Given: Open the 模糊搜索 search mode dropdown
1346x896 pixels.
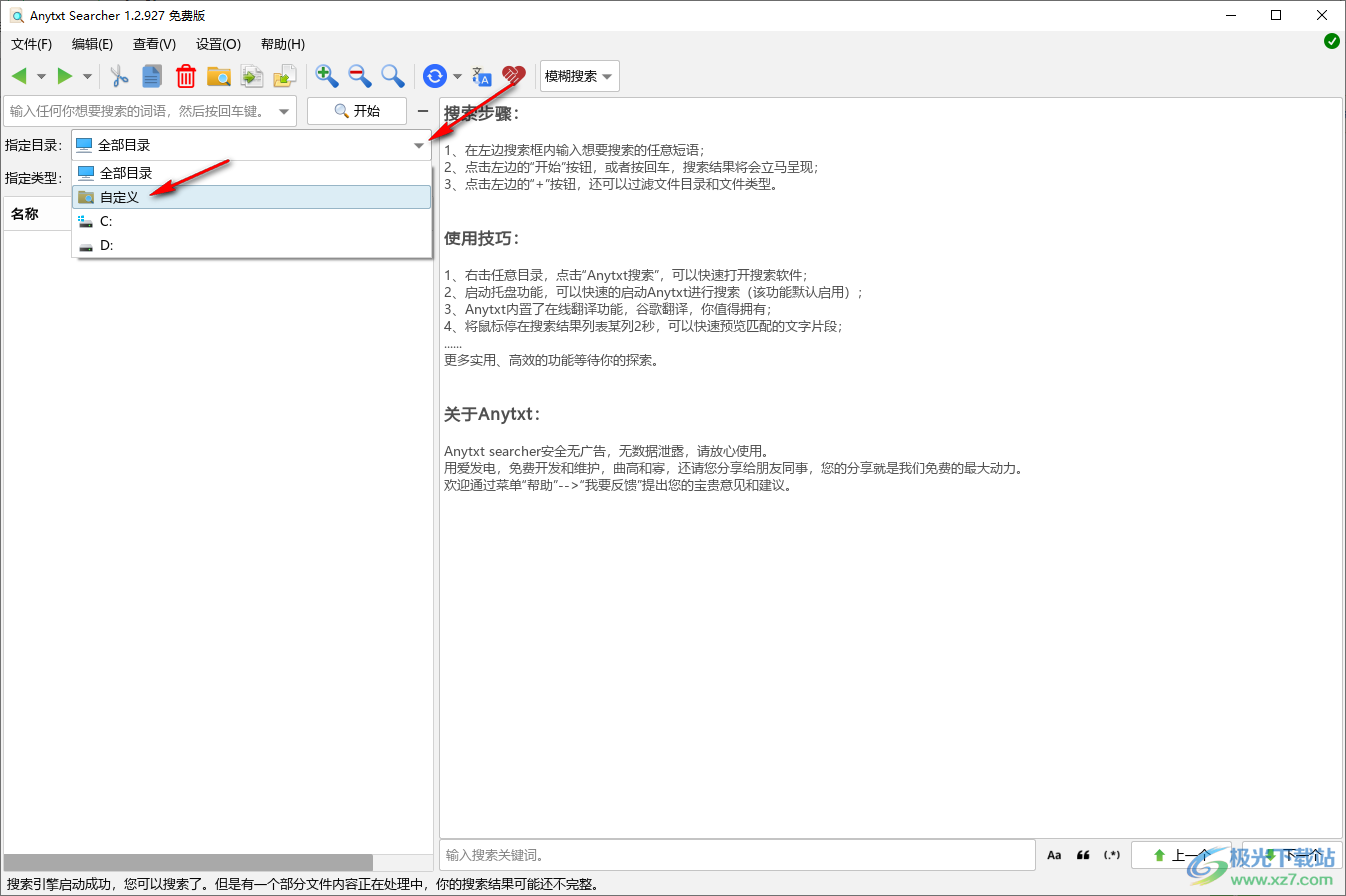Looking at the screenshot, I should pyautogui.click(x=580, y=76).
